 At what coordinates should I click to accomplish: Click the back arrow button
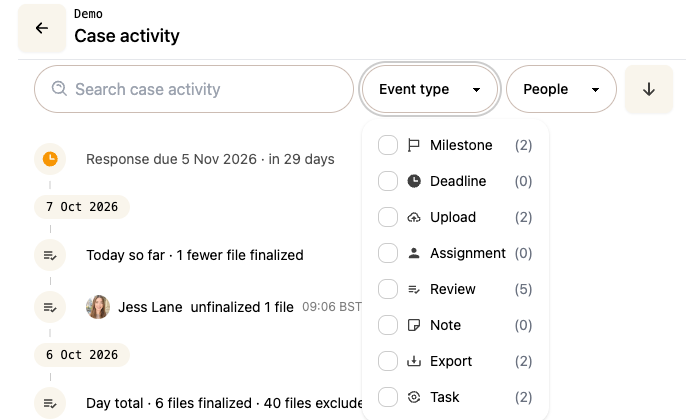pyautogui.click(x=42, y=28)
